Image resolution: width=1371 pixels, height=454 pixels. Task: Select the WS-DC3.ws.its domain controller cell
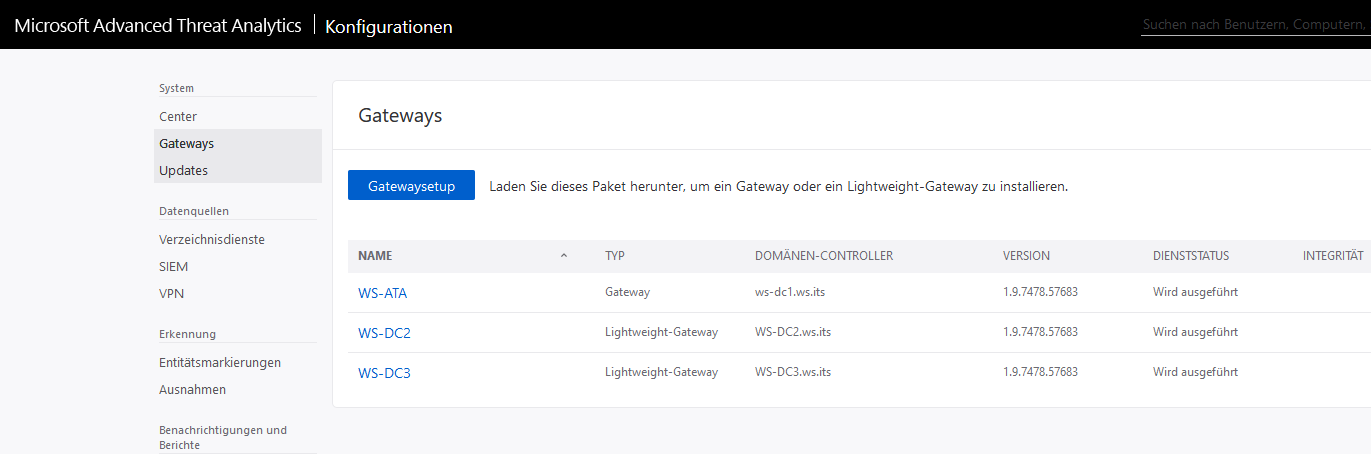coord(793,372)
